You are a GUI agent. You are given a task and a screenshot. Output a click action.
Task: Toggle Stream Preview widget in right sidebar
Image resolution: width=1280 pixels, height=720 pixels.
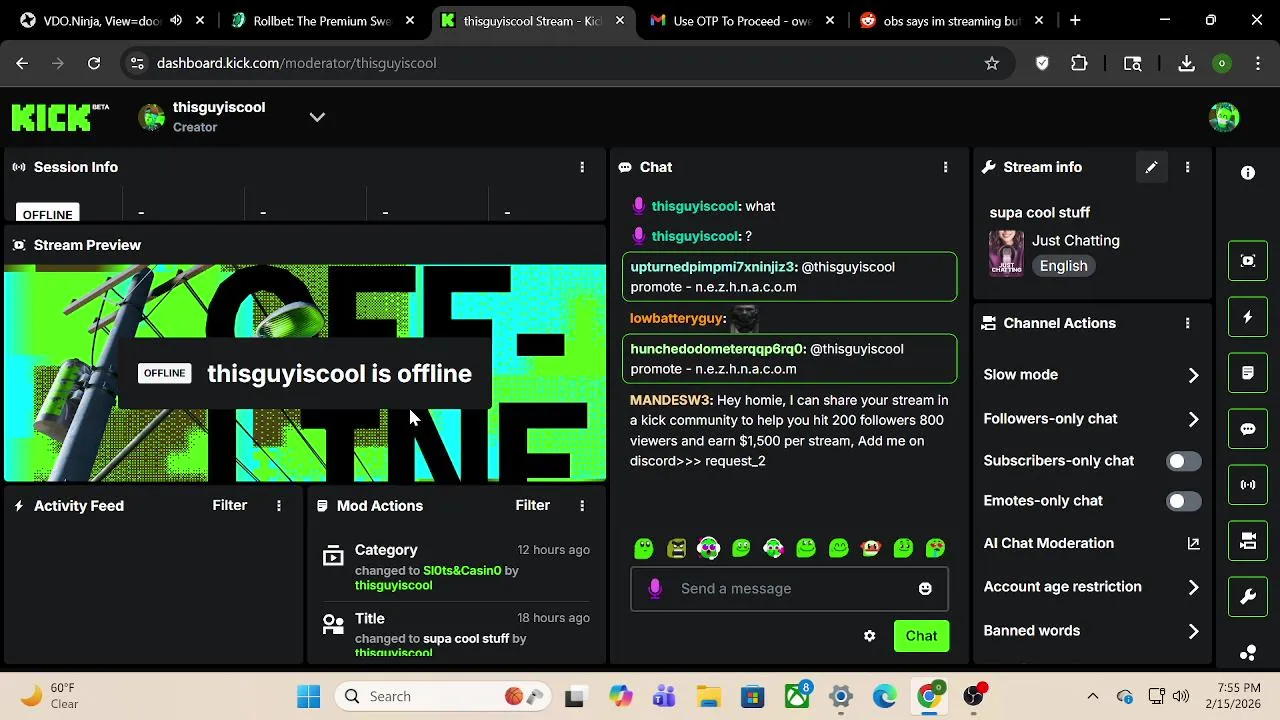[1248, 261]
